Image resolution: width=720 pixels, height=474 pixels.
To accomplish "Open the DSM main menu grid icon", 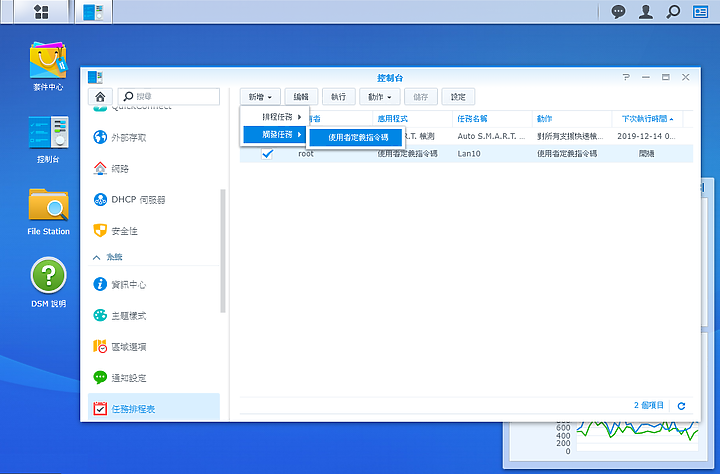I will pyautogui.click(x=41, y=12).
